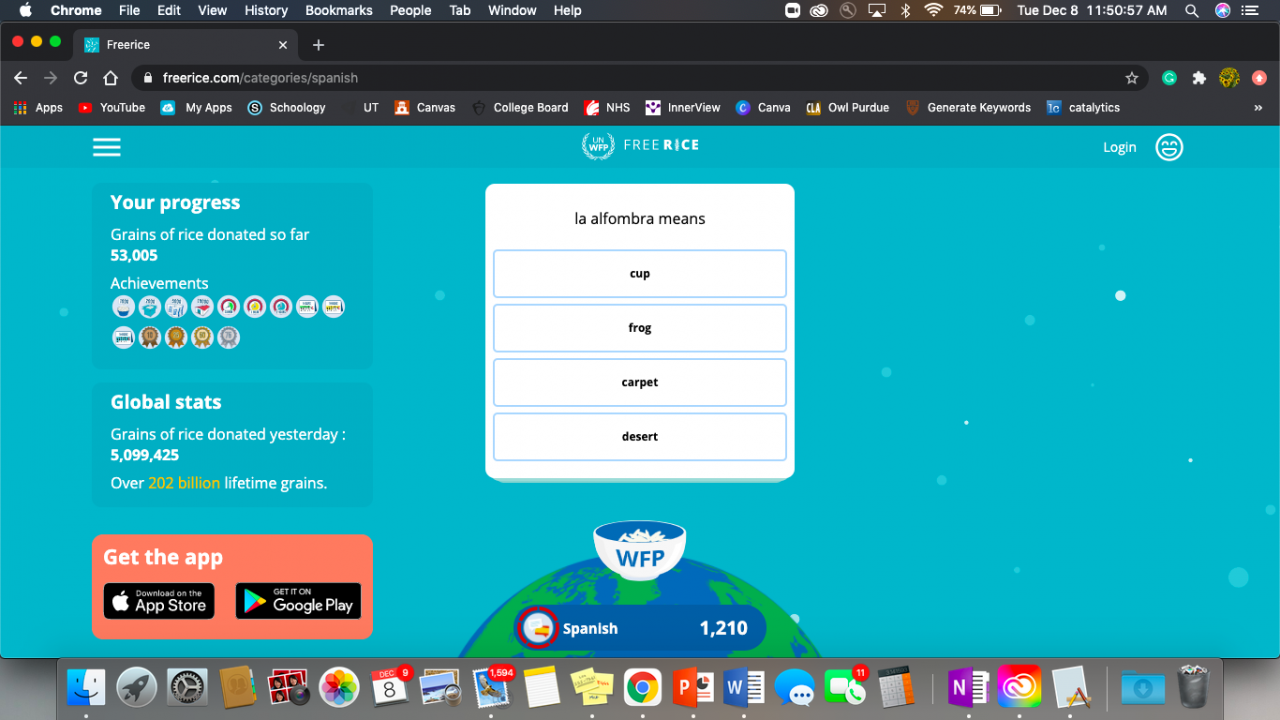Open Adobe Creative Cloud in dock
This screenshot has height=720, width=1280.
1018,687
